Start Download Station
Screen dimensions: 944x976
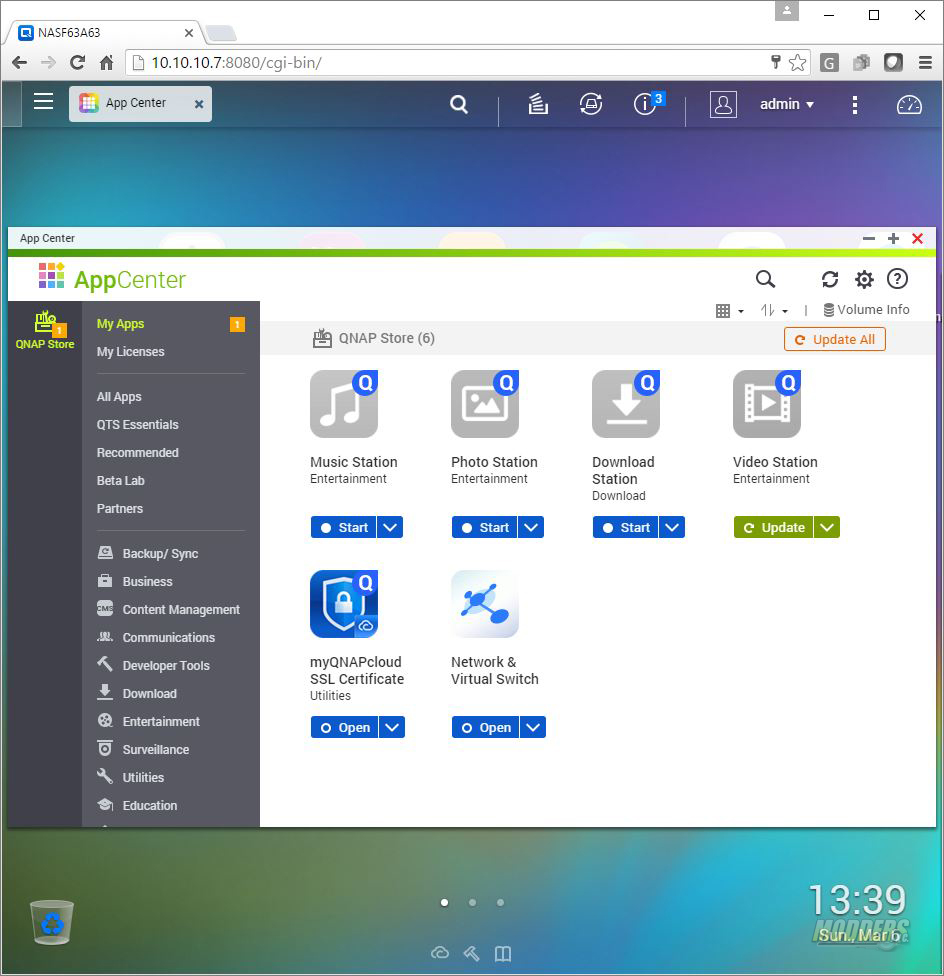[625, 527]
